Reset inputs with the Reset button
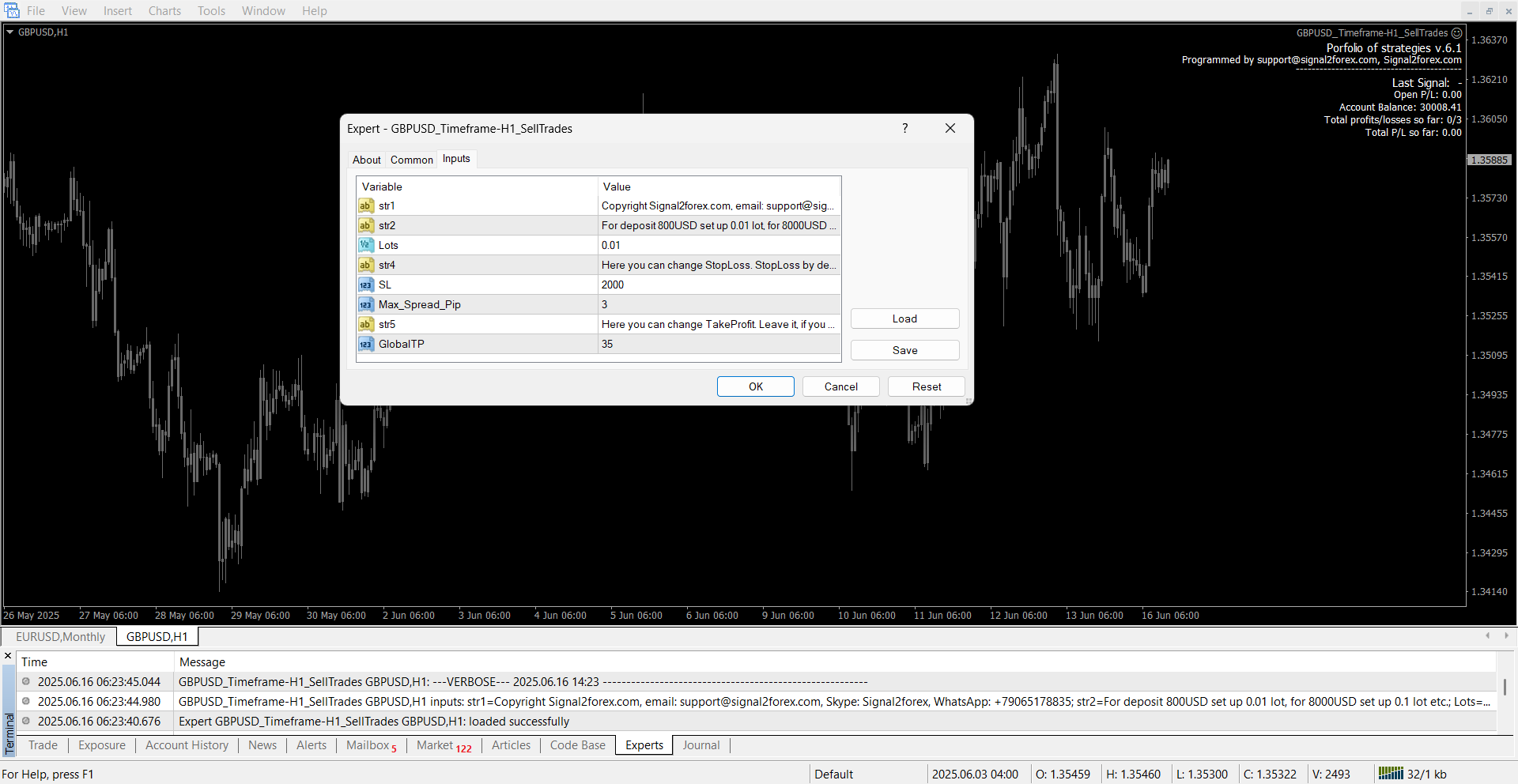 [x=926, y=386]
